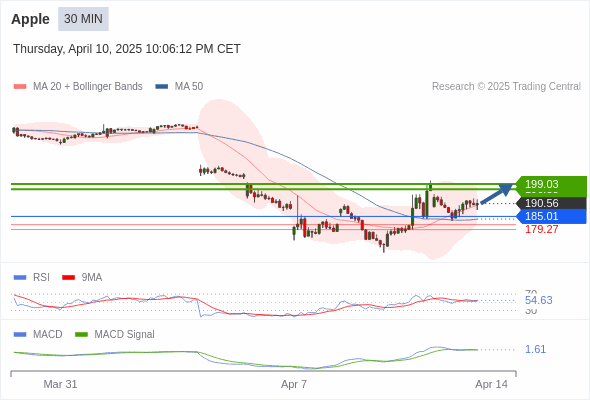Click the Mar 31 date axis label
Image resolution: width=590 pixels, height=400 pixels.
tap(60, 384)
